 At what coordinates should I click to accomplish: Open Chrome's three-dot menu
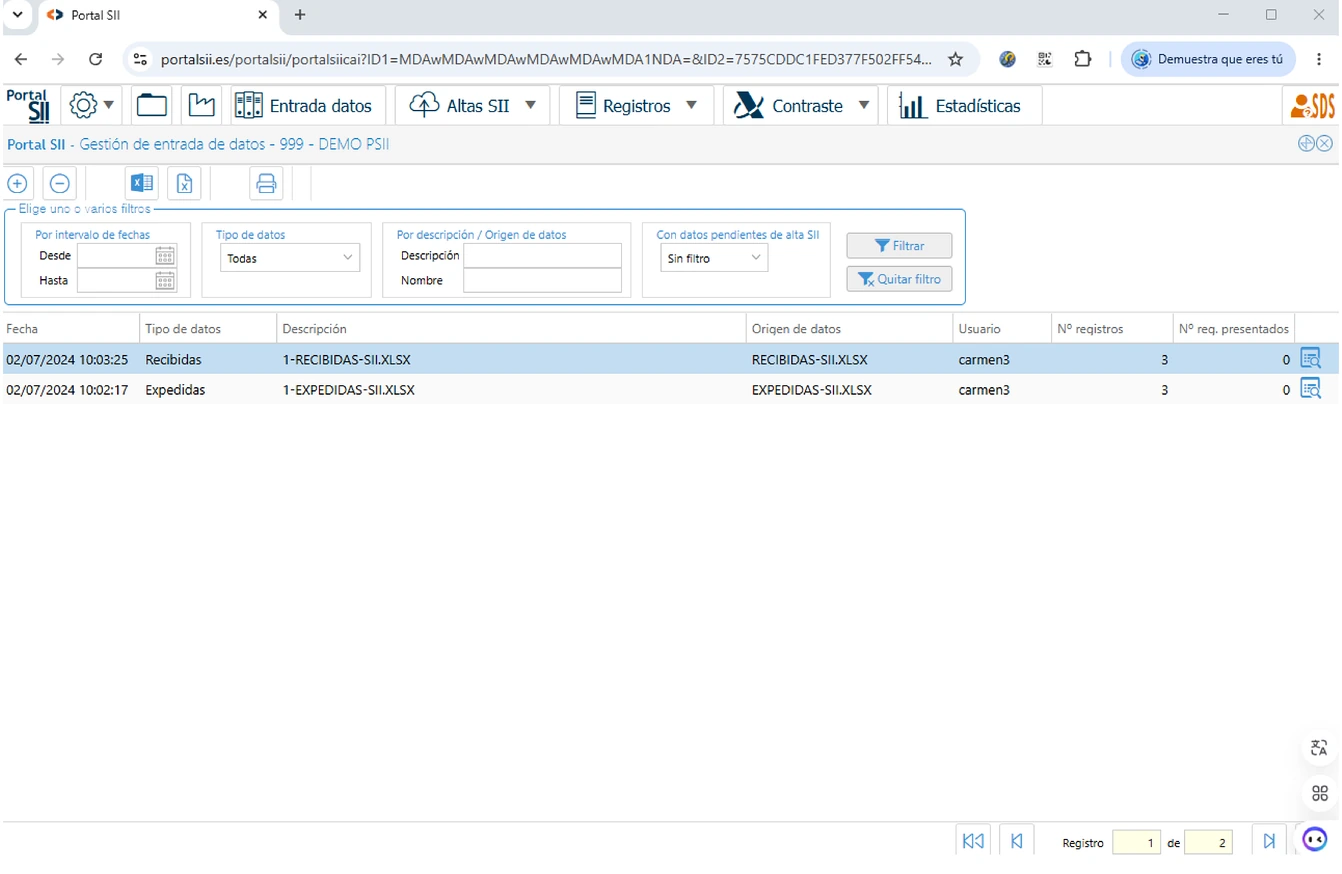(1319, 59)
